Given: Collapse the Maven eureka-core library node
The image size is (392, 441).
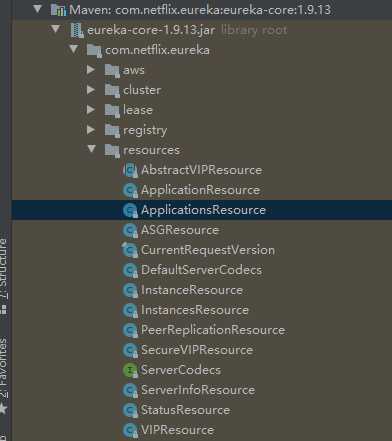Looking at the screenshot, I should click(37, 9).
